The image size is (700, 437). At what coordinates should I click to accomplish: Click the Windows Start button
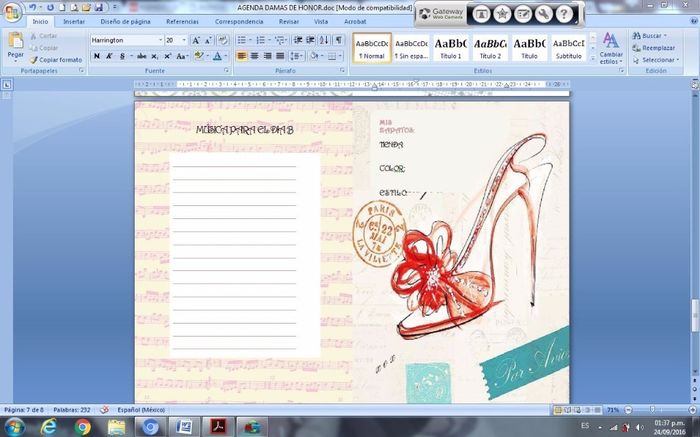pos(13,427)
